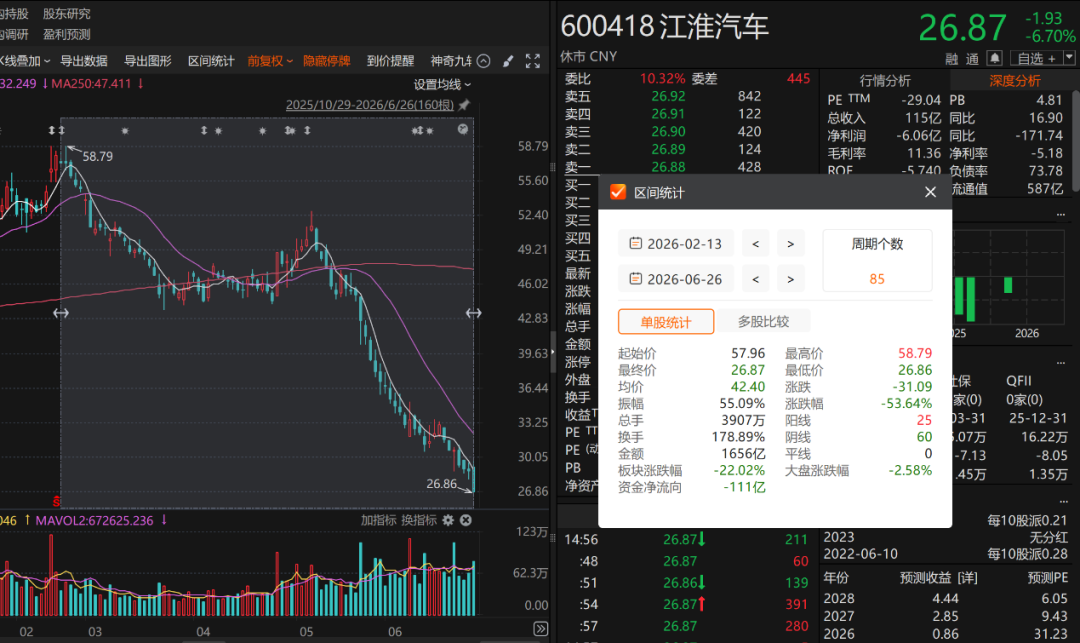Viewport: 1080px width, 643px height.
Task: Open the 深度分析 tab
Action: [1015, 81]
